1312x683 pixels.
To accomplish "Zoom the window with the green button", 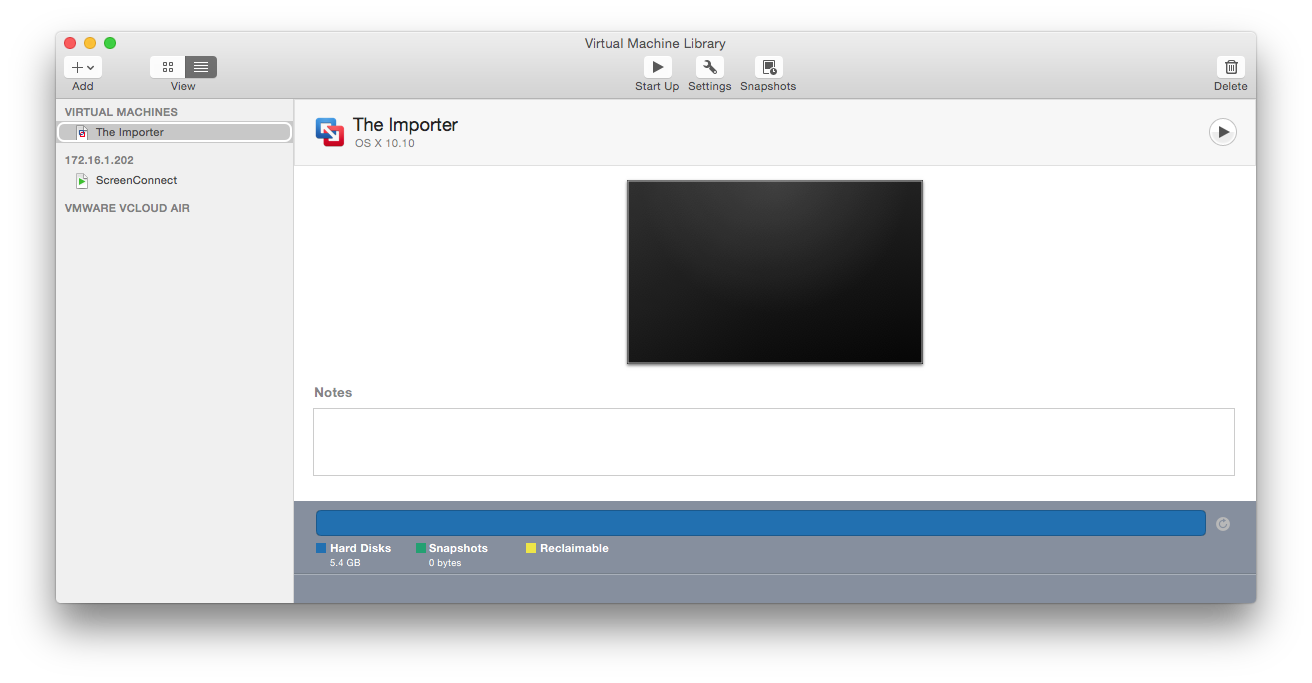I will 110,43.
